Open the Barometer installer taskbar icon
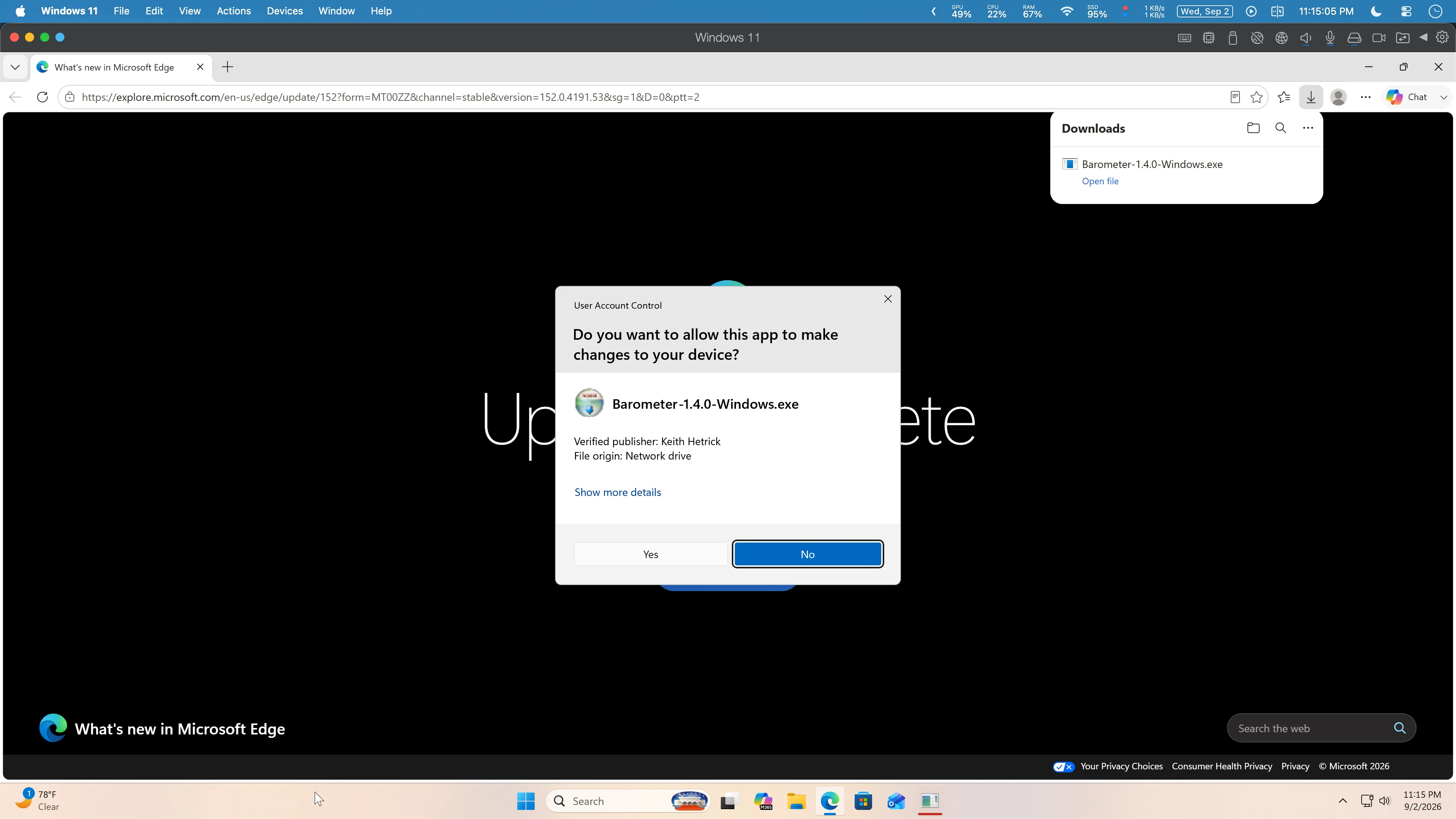1456x819 pixels. click(930, 801)
